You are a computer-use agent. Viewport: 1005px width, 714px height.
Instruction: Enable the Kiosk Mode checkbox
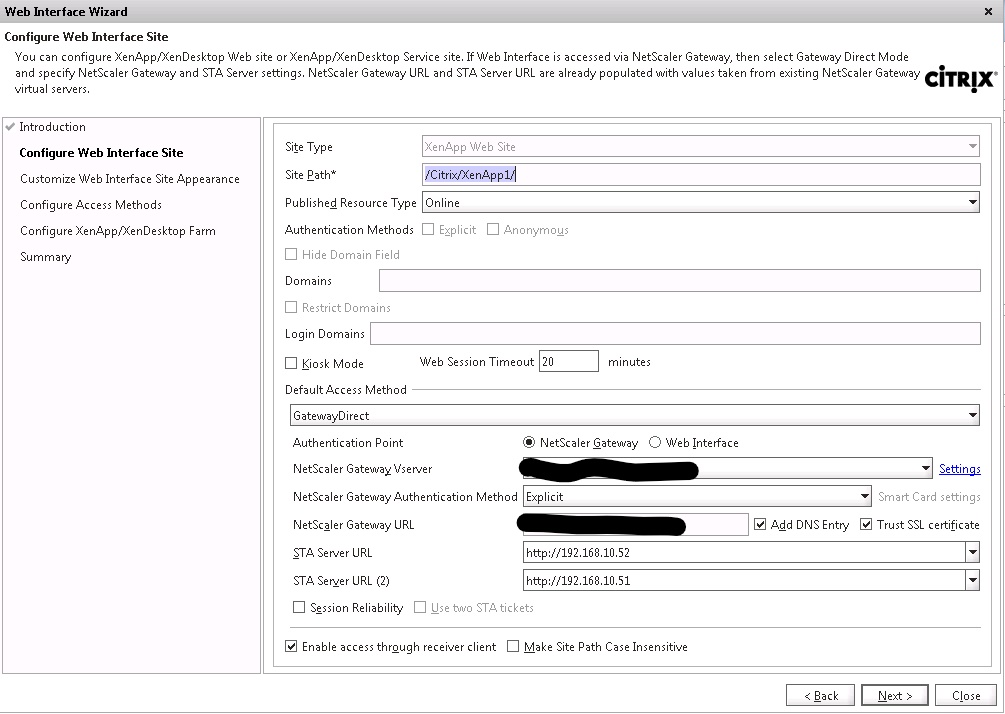click(292, 364)
